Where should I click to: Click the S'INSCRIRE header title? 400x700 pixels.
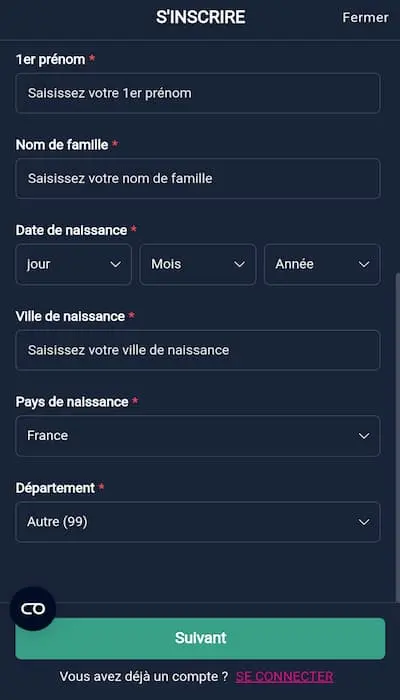pos(200,17)
